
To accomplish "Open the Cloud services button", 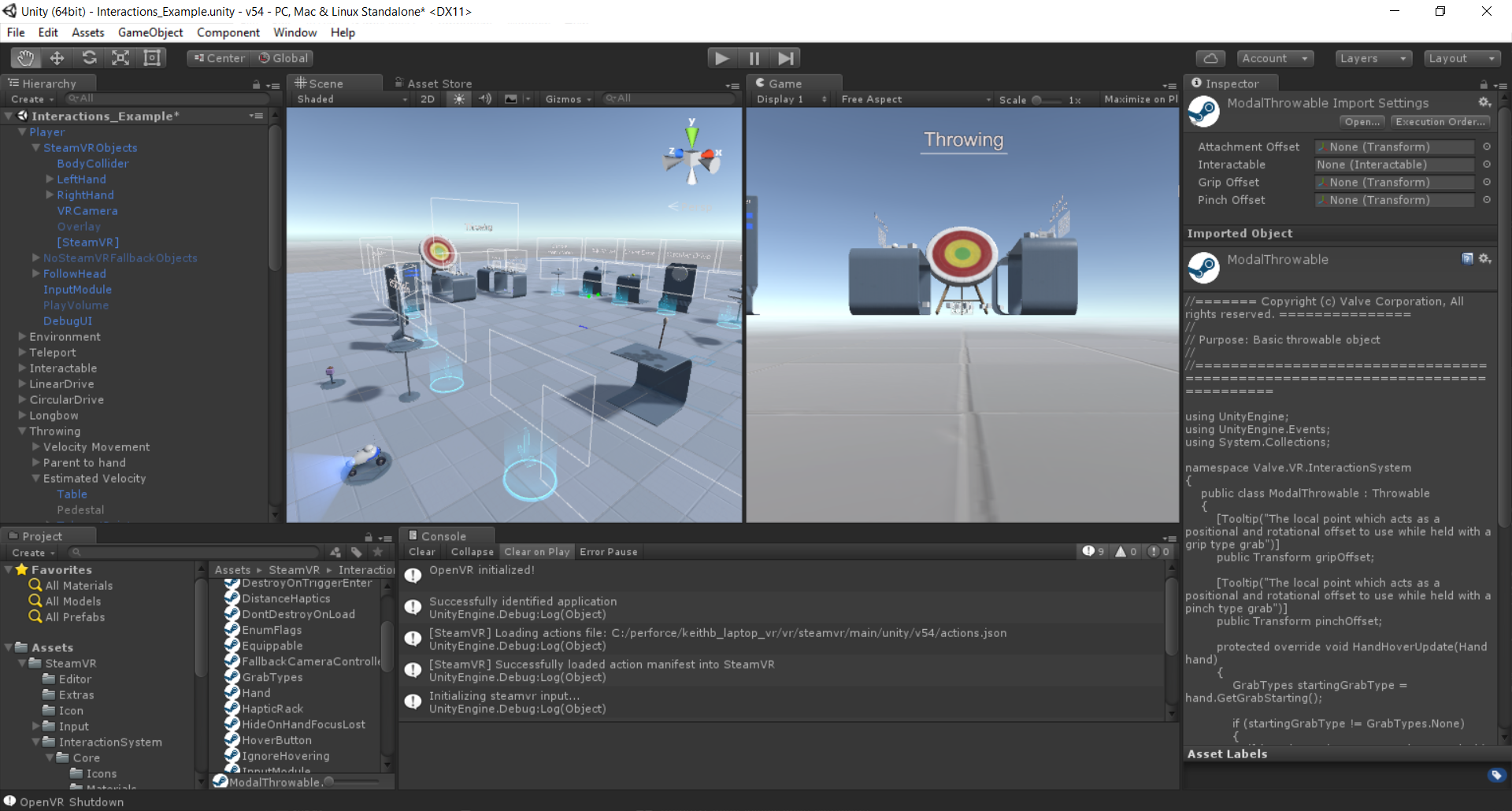I will coord(1210,58).
